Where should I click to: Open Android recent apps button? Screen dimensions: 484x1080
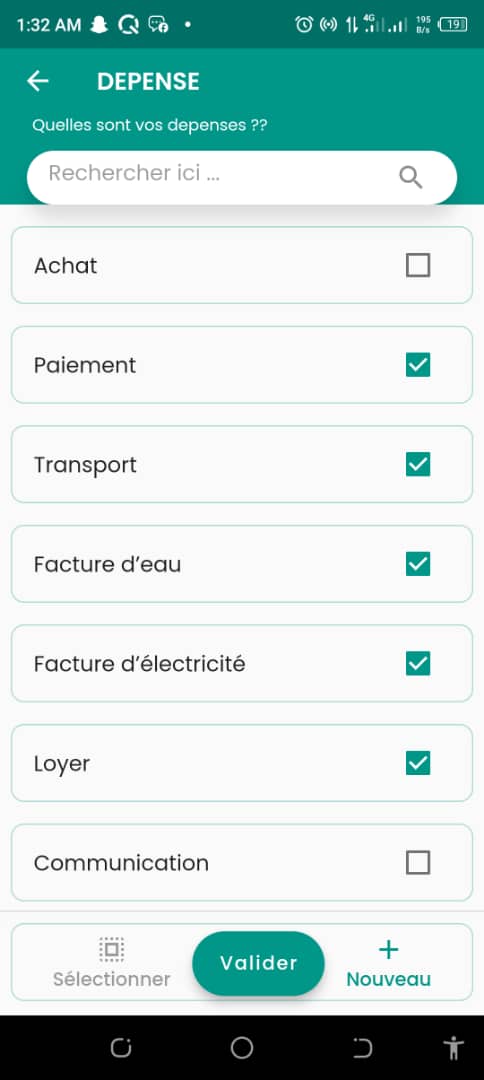[121, 1048]
